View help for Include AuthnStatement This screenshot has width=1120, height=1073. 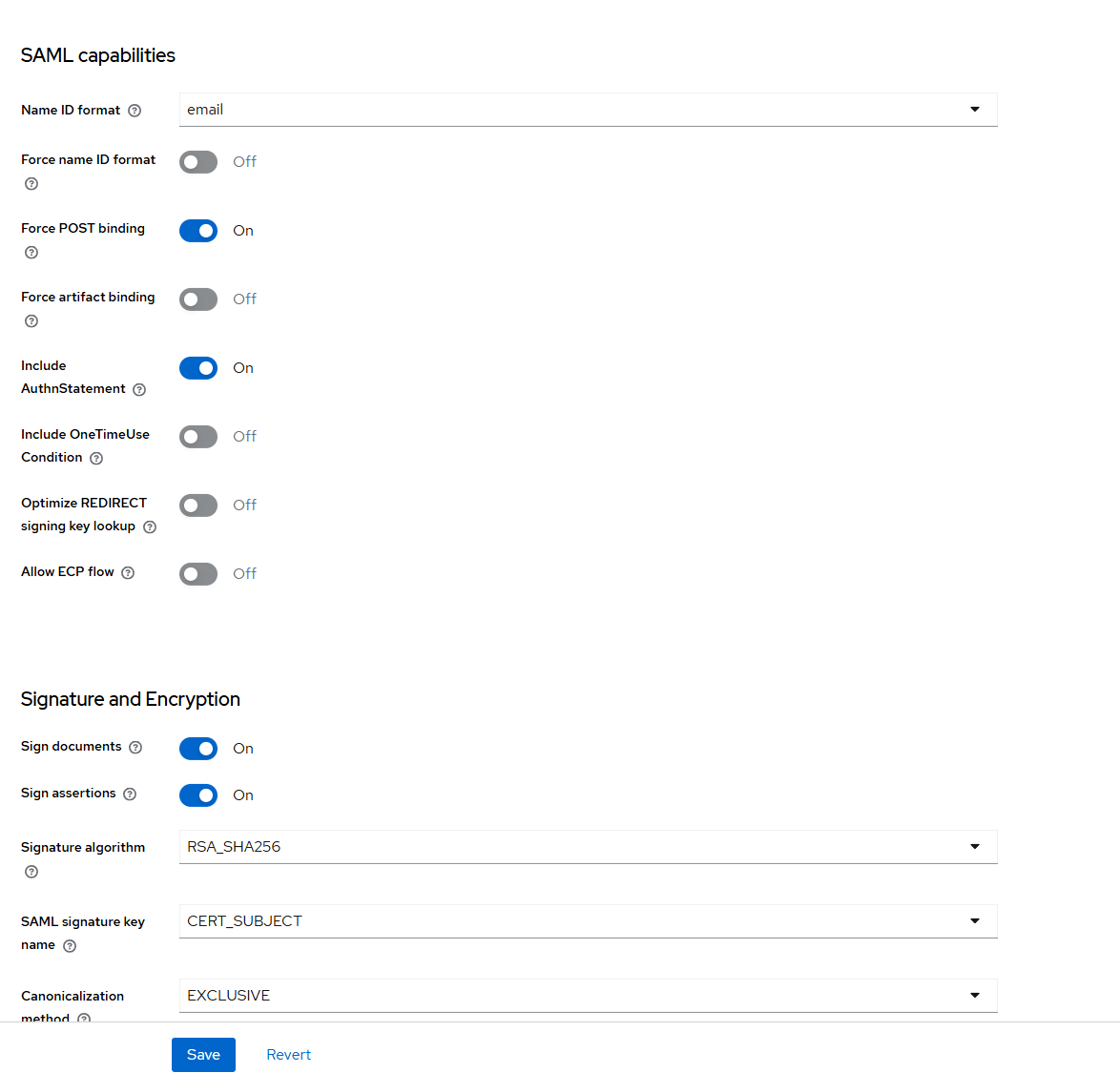[x=139, y=389]
